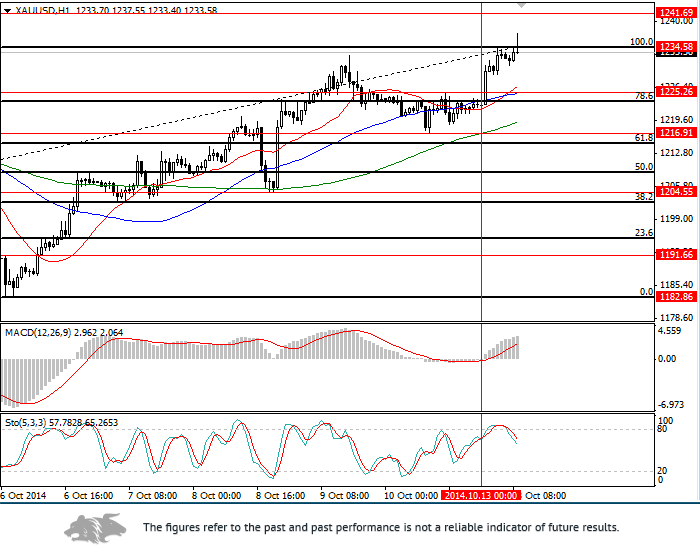Select the 1185.40 price axis value
Screen dimensions: 700x552
pos(676,284)
